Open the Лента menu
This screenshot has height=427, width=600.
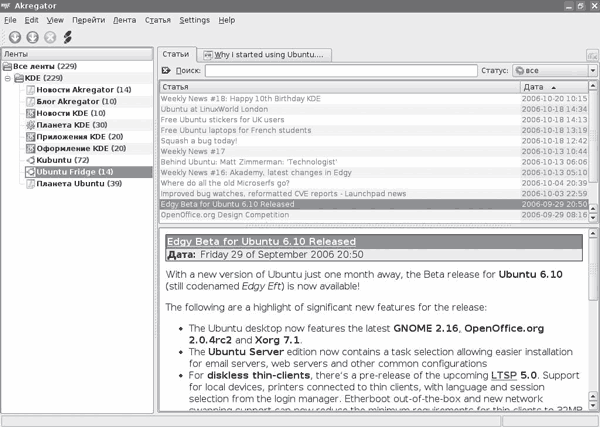tap(125, 19)
